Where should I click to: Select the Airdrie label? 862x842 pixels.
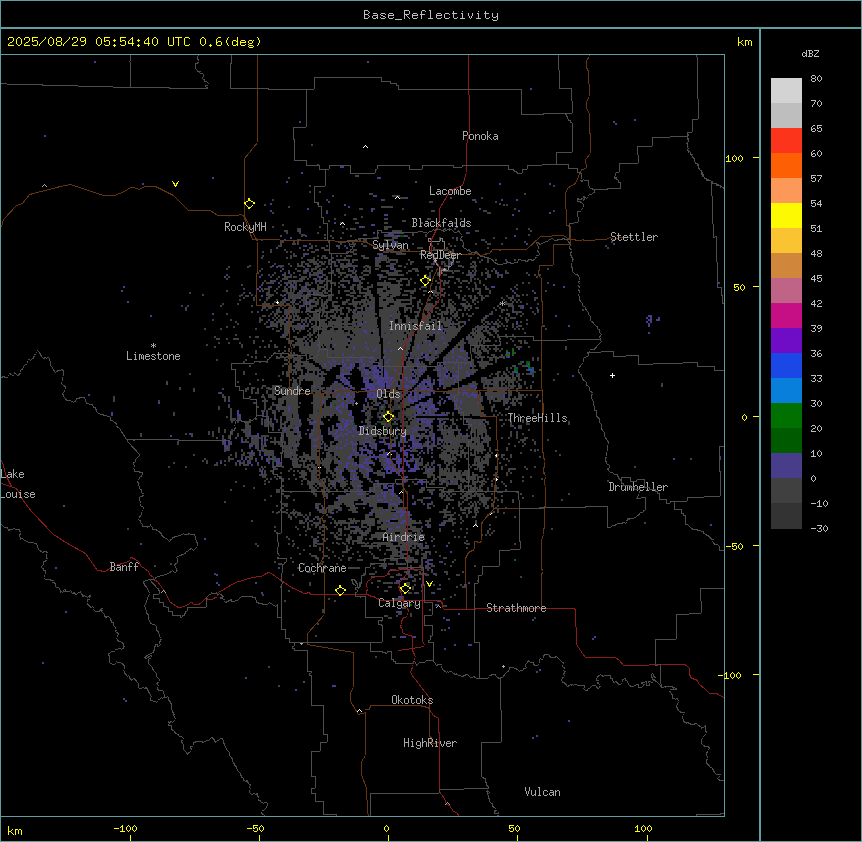(x=404, y=537)
